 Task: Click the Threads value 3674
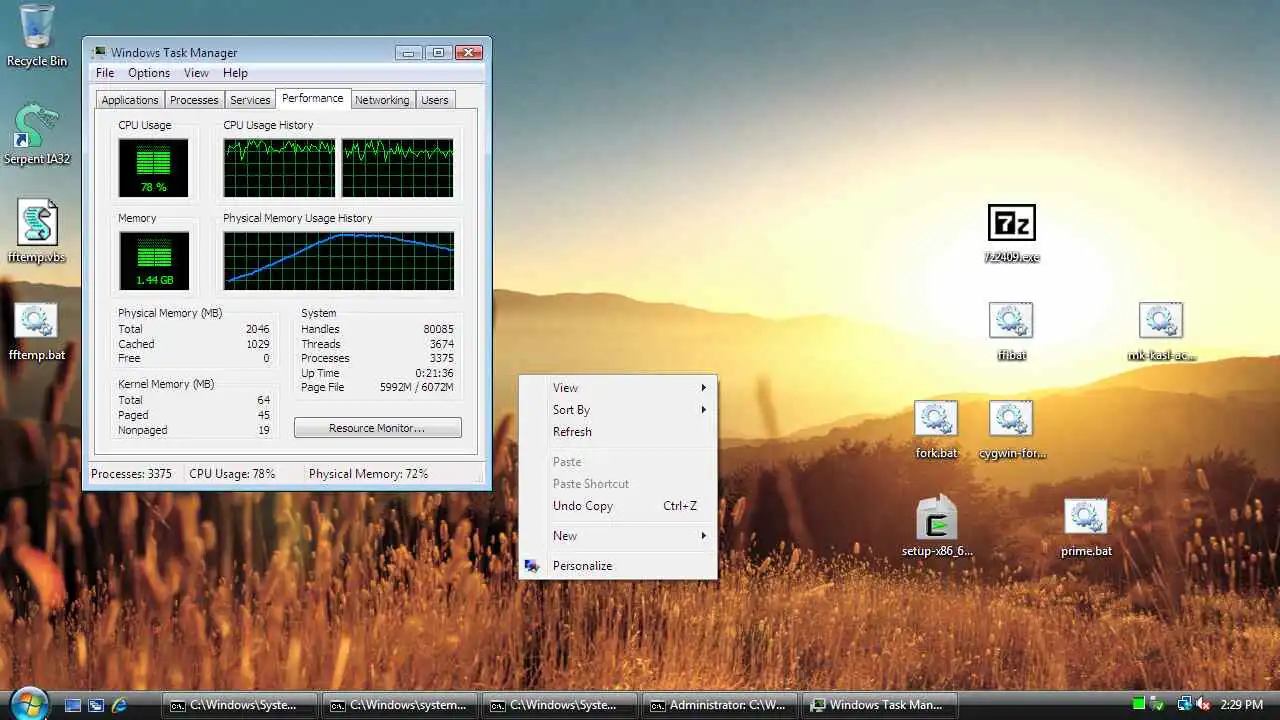tap(441, 344)
